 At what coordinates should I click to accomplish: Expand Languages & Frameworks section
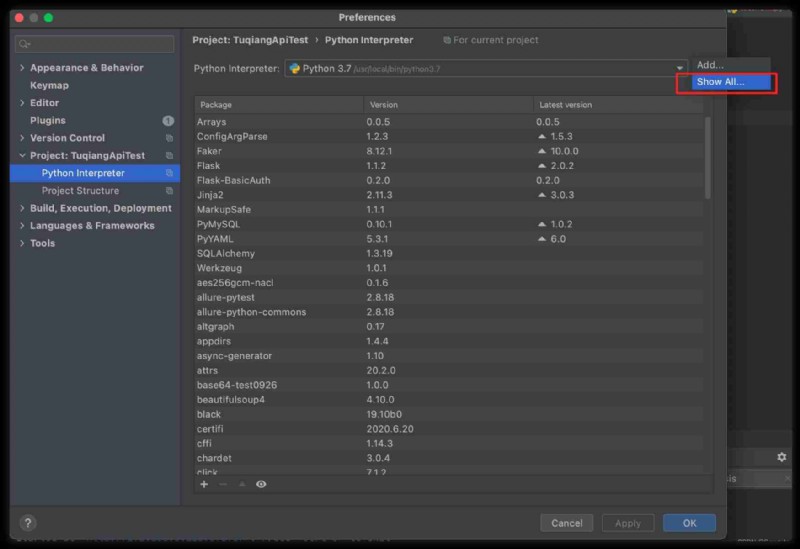tap(22, 226)
